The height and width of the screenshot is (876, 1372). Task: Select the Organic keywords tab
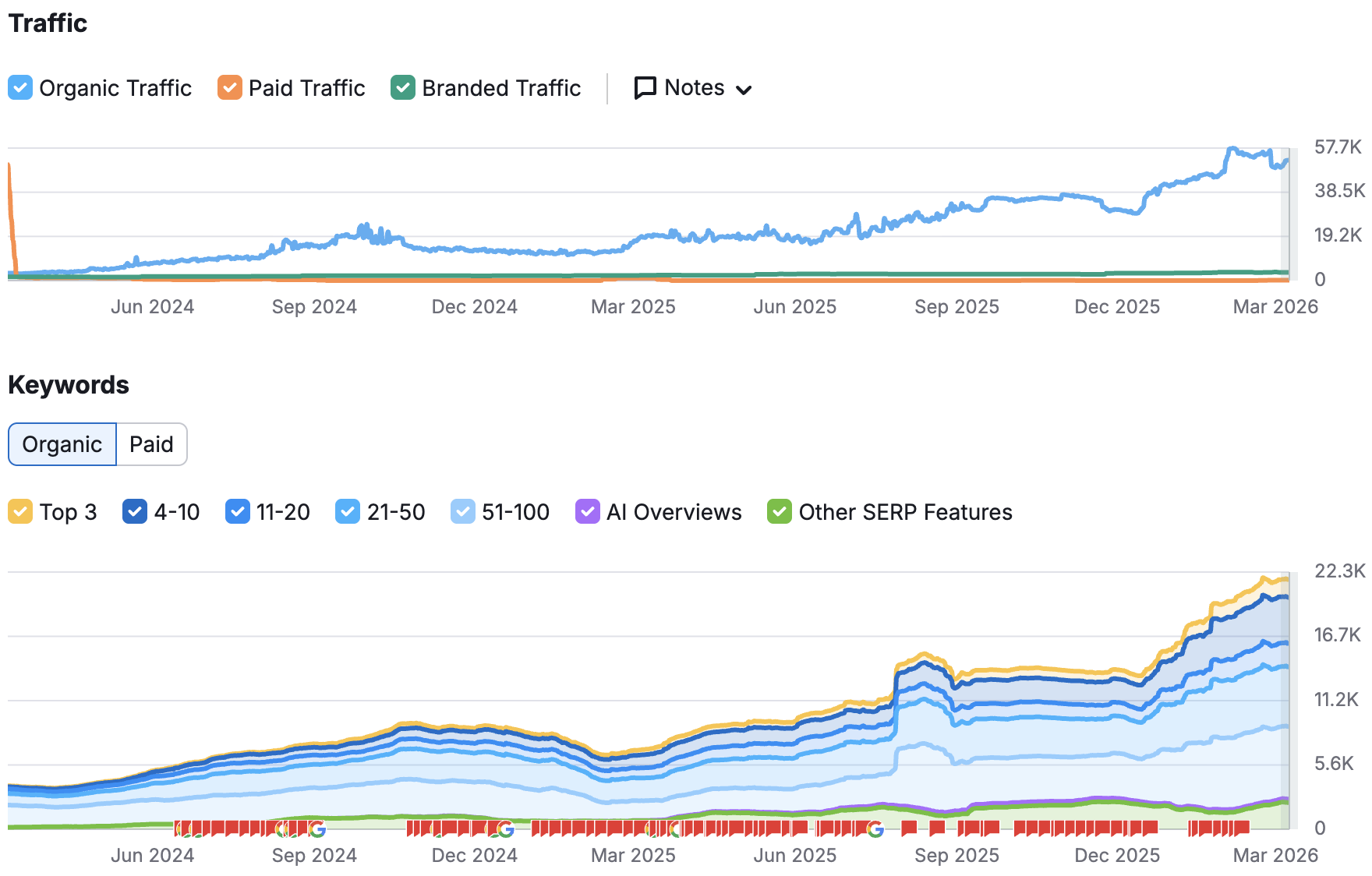click(x=62, y=444)
